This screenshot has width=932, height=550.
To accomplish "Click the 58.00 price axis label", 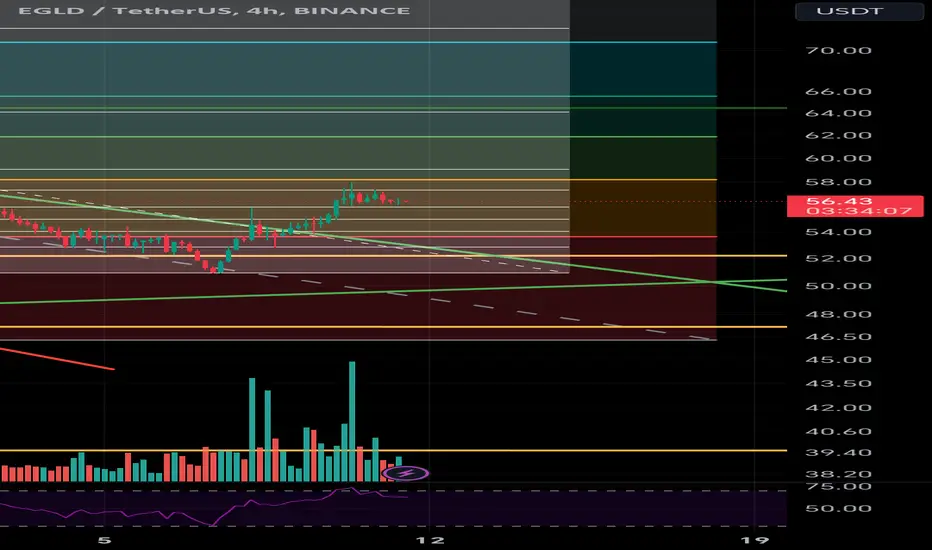I will point(838,182).
